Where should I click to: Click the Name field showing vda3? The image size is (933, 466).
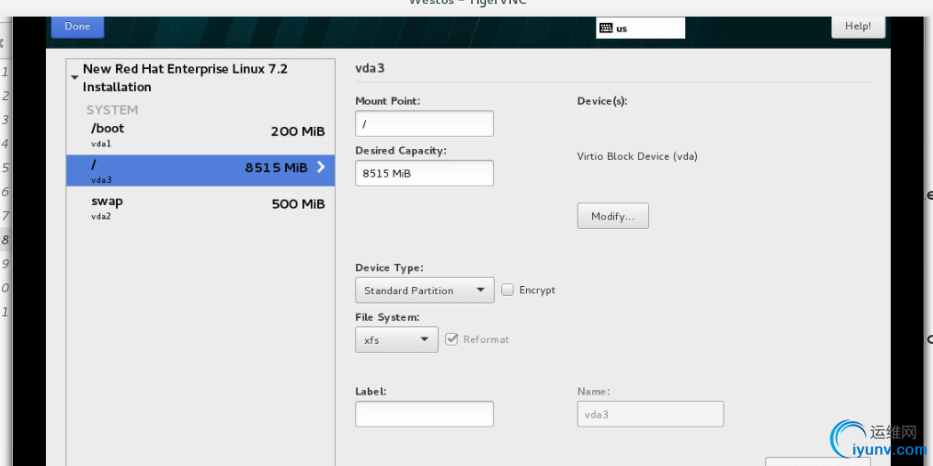650,414
